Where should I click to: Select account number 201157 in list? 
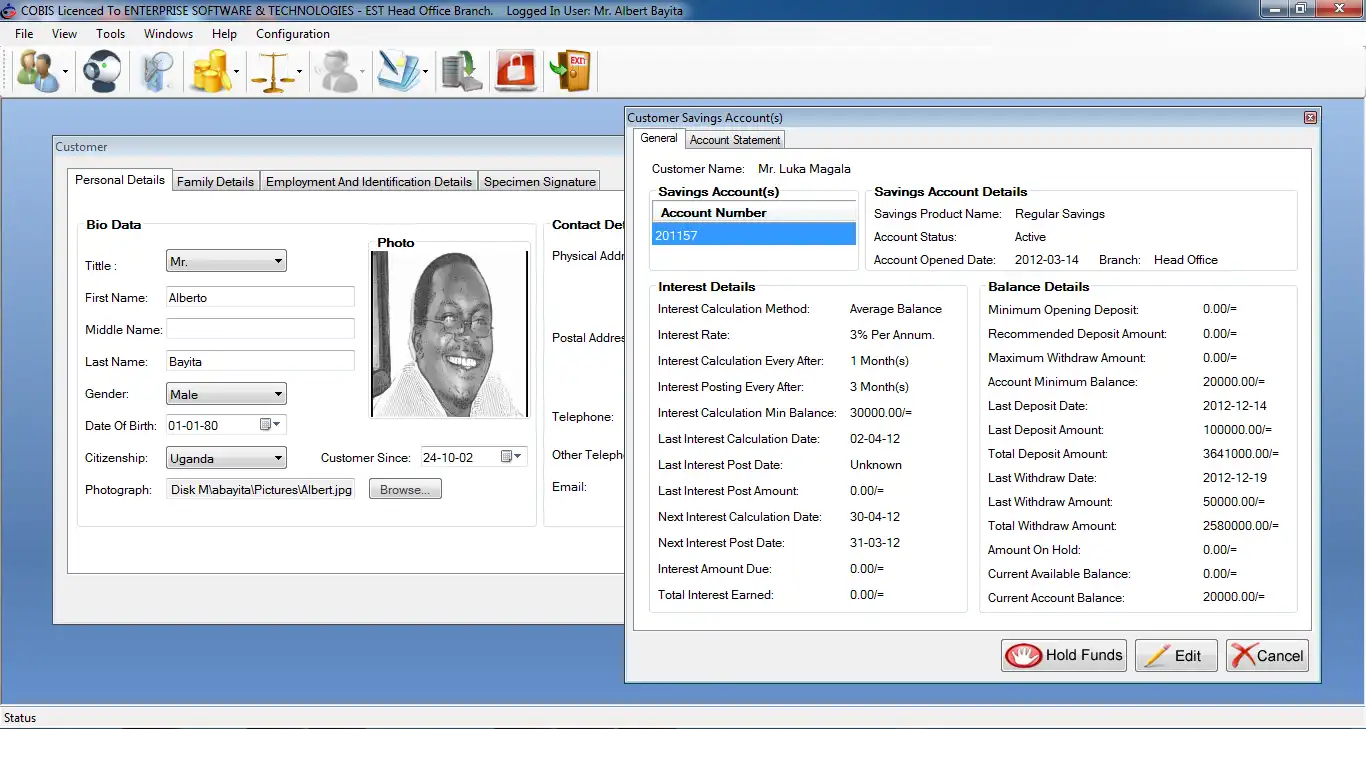pos(754,236)
